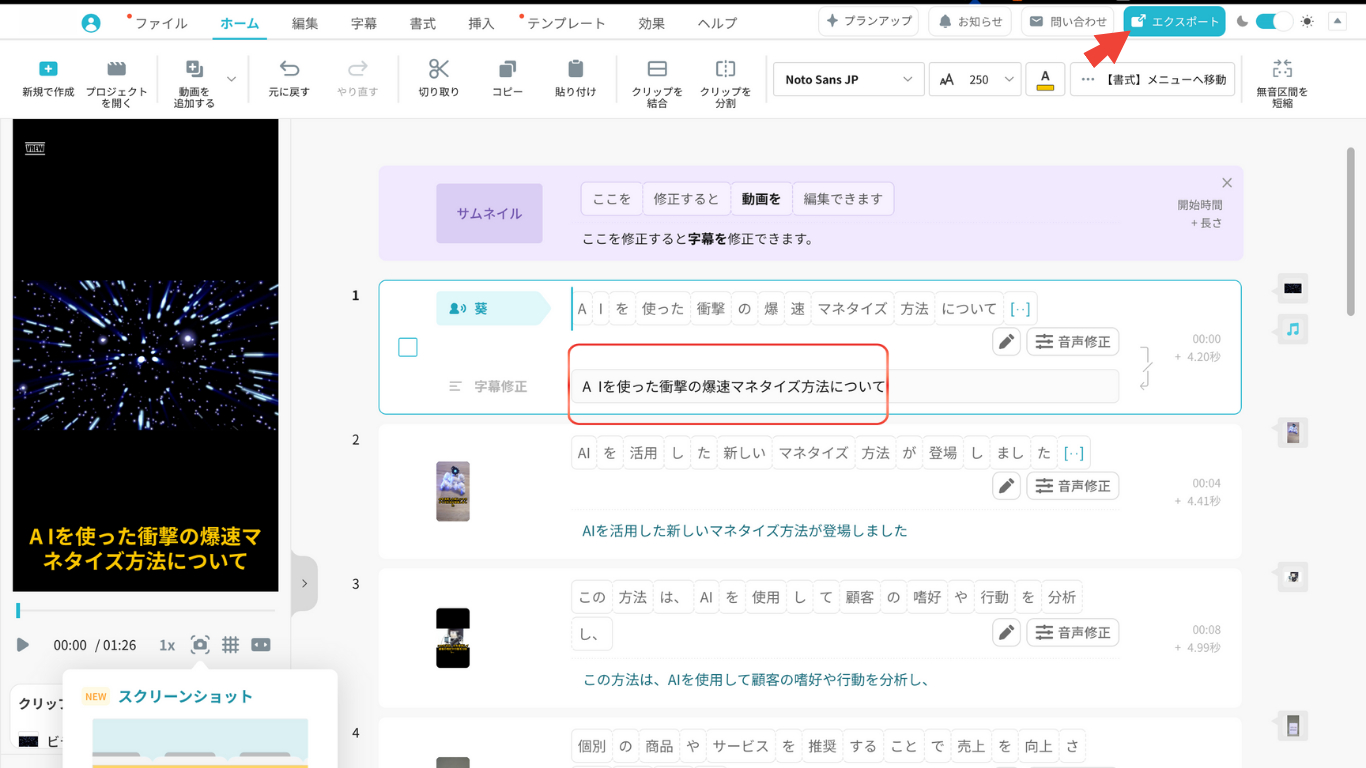This screenshot has width=1366, height=768.
Task: Open the font color swatch A
Action: click(1045, 79)
